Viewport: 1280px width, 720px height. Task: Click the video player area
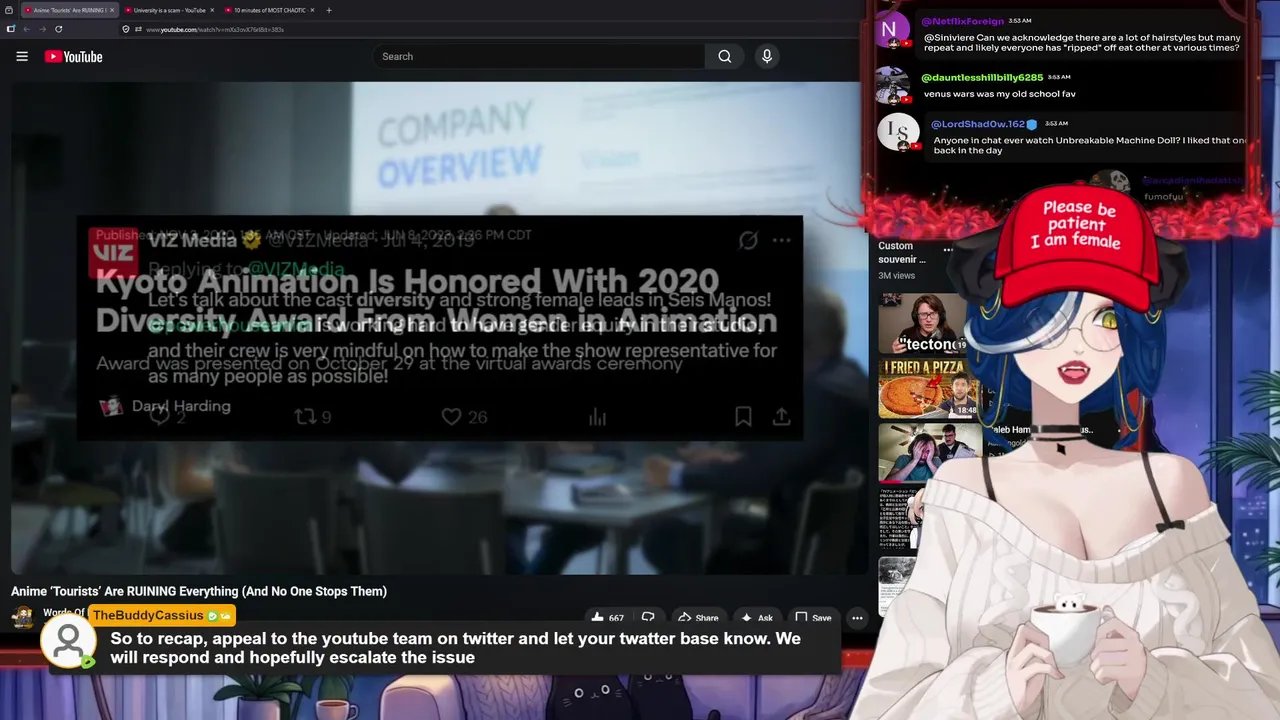pyautogui.click(x=440, y=328)
